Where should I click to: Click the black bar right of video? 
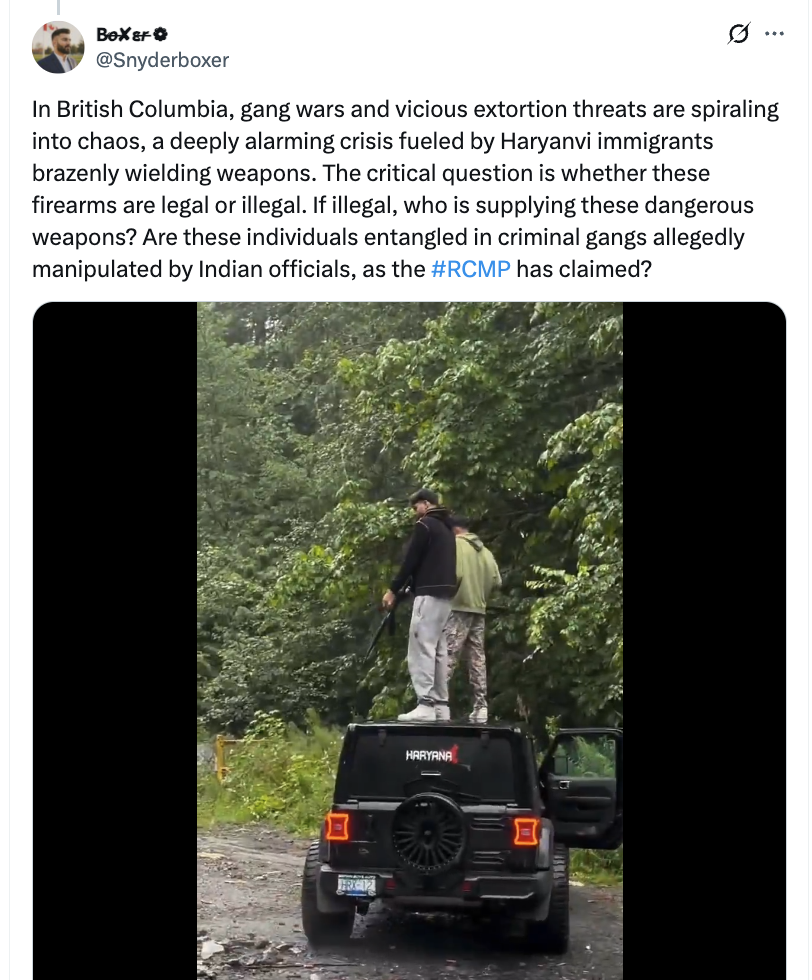click(x=704, y=641)
